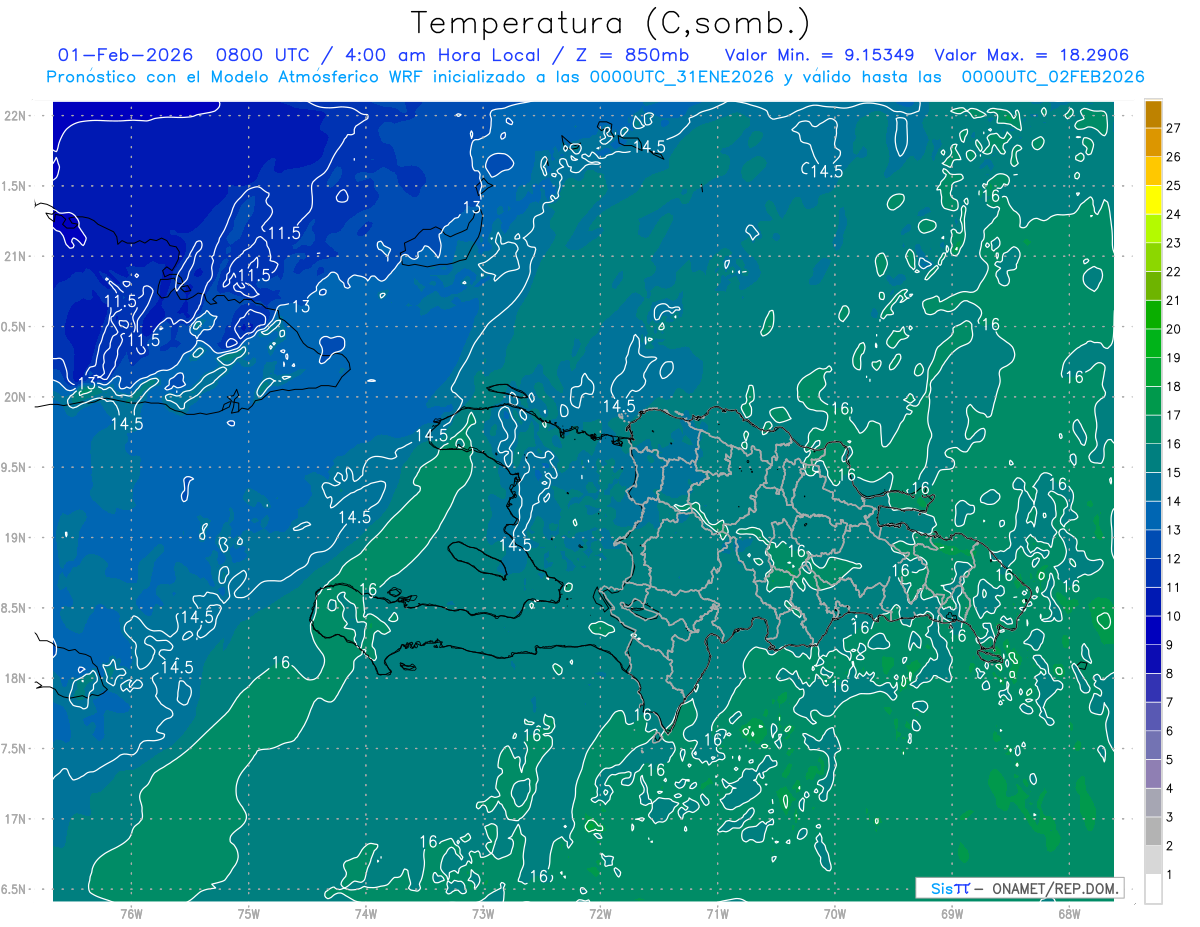The image size is (1200, 927).
Task: Click the "20N" latitude label
Action: [17, 397]
